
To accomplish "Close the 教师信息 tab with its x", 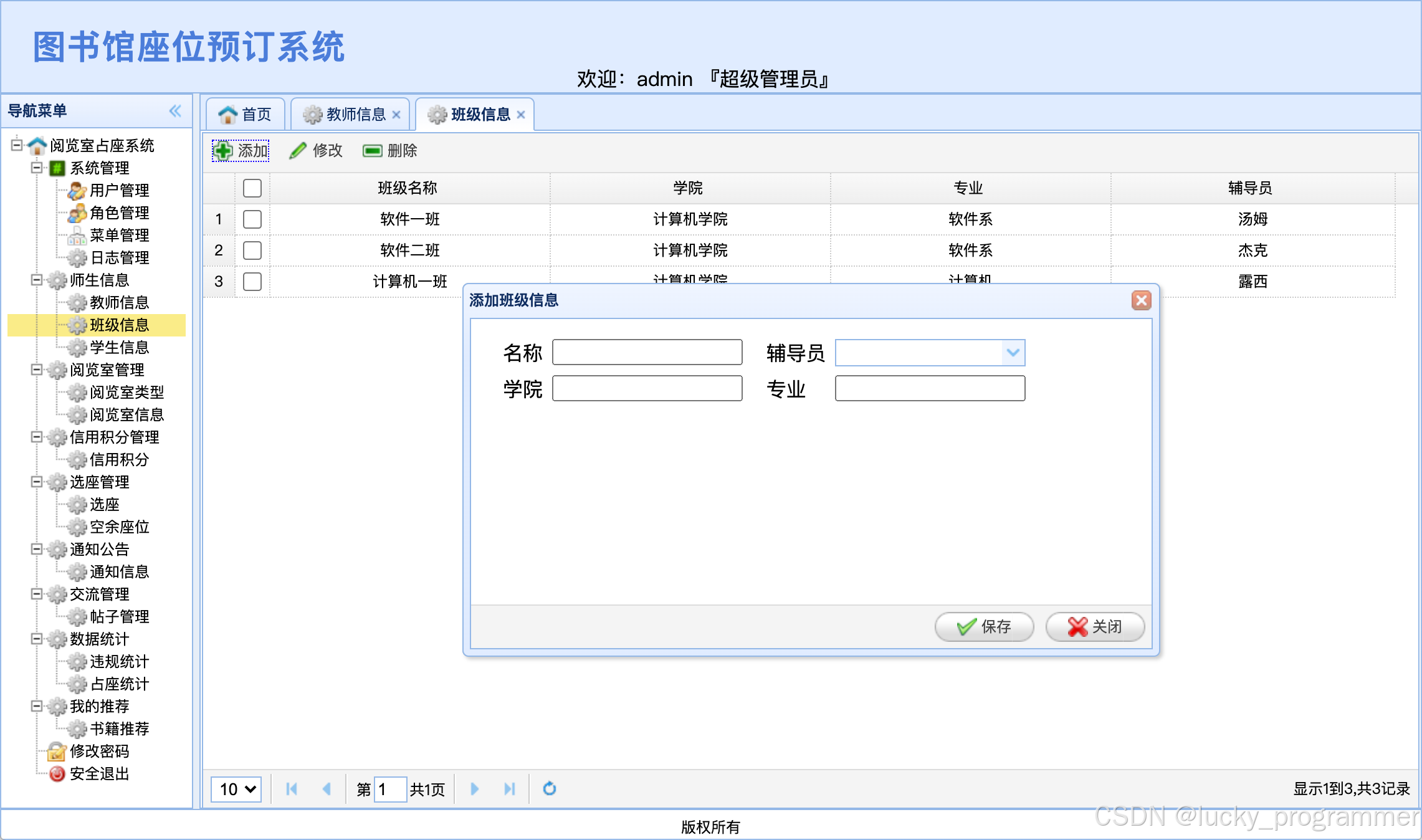I will (x=396, y=115).
